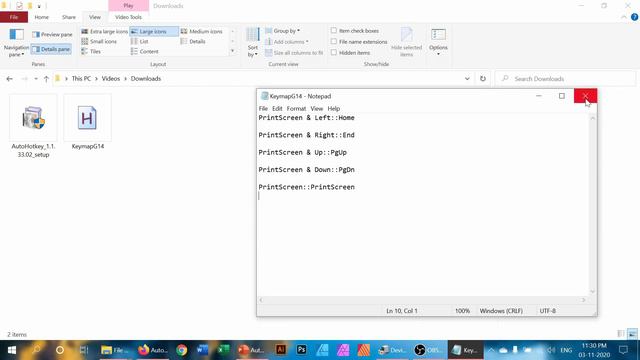Open Task View on taskbar
This screenshot has width=640, height=360.
pyautogui.click(x=84, y=350)
